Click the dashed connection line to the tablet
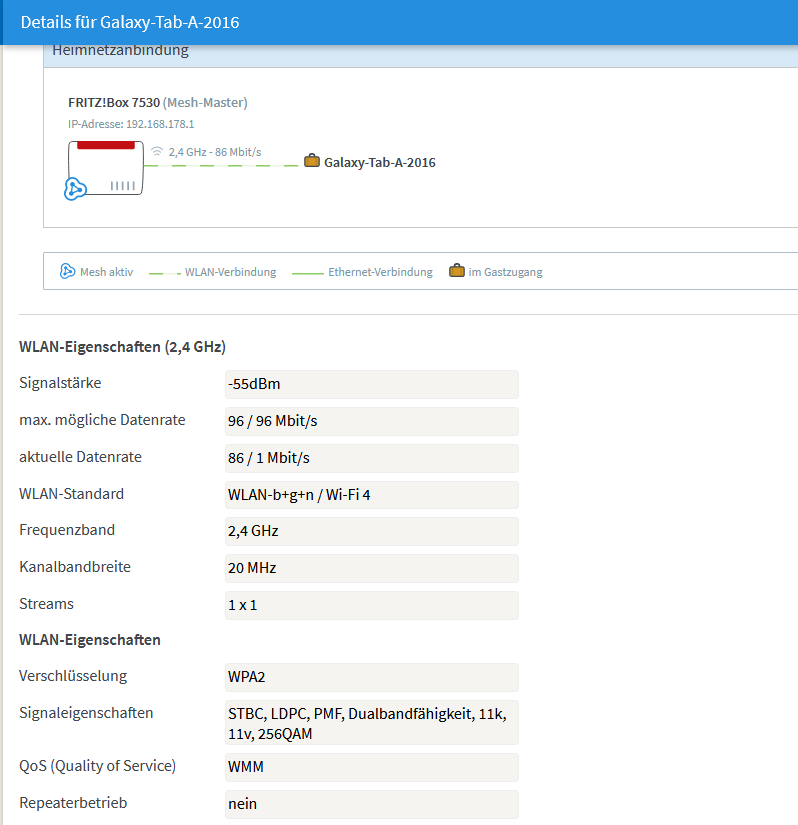 [x=221, y=166]
